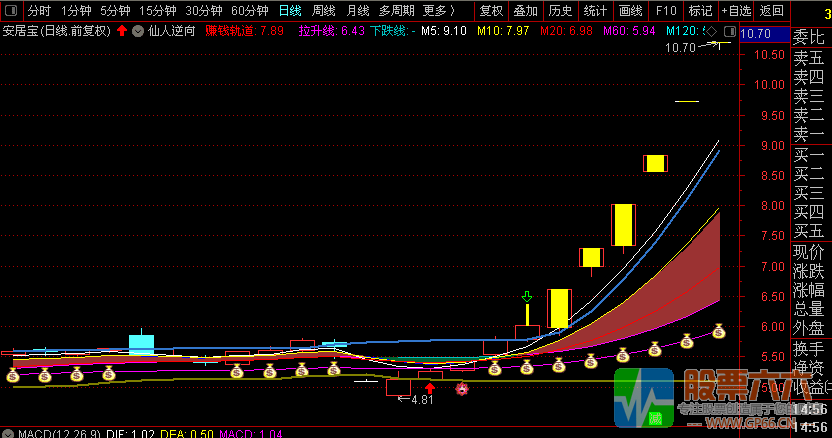Click the M60: 5.94 average value
This screenshot has height=438, width=832.
coord(629,31)
